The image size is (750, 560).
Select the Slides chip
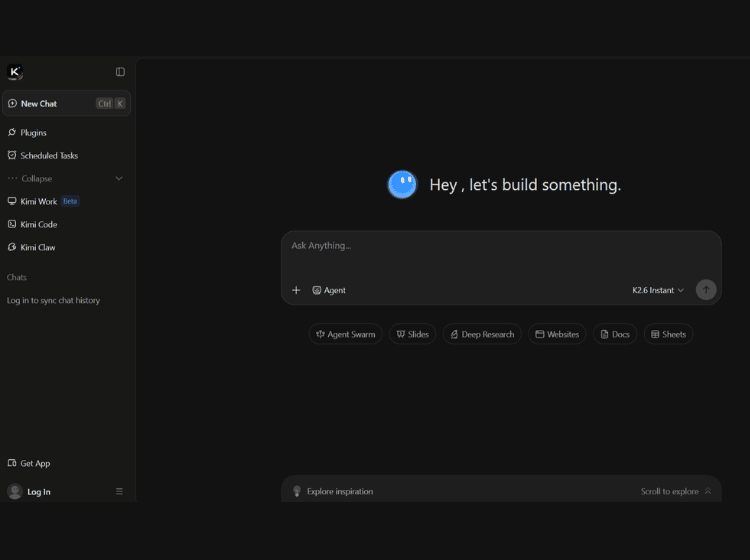(x=412, y=334)
